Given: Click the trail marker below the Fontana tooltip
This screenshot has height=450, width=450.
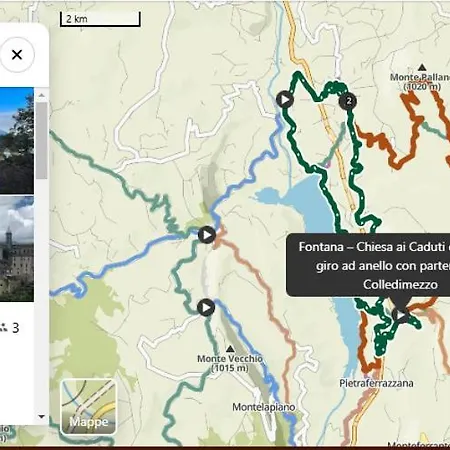Looking at the screenshot, I should (400, 314).
